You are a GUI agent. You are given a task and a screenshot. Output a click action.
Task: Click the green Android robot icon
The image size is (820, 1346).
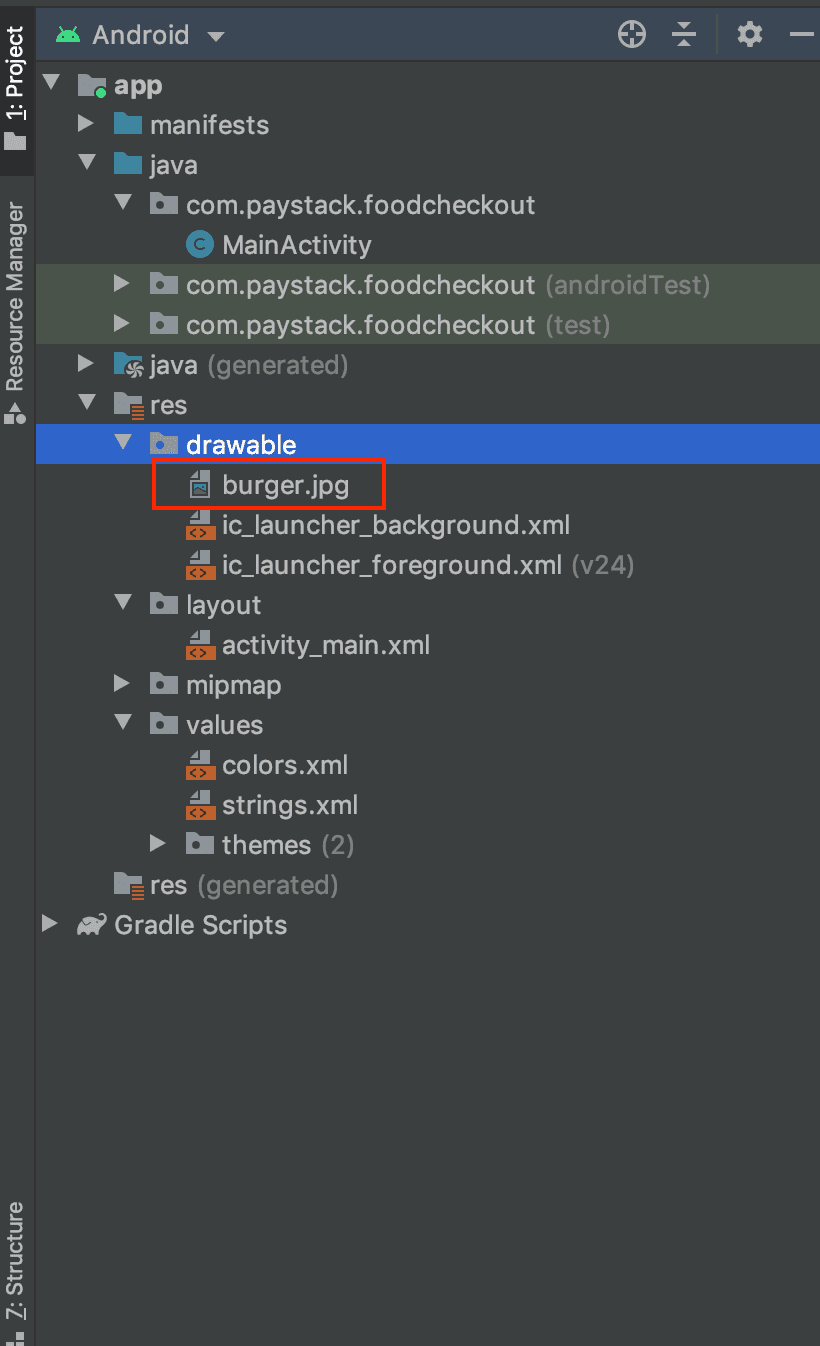coord(68,35)
